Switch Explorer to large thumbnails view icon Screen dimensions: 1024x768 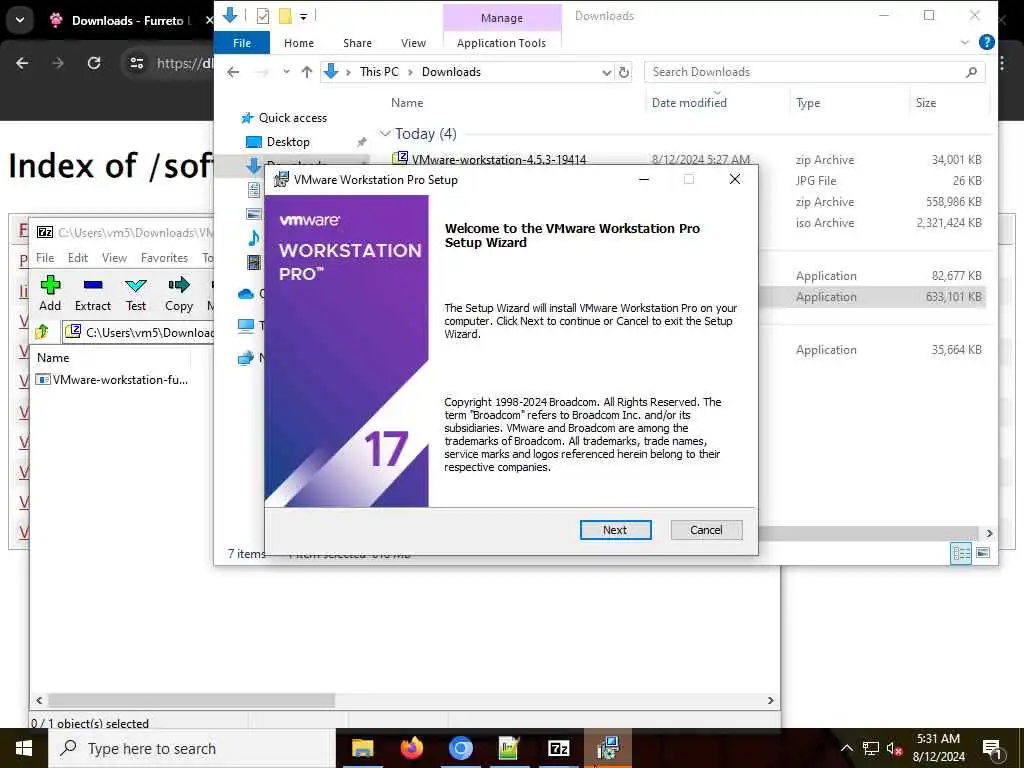pos(983,553)
